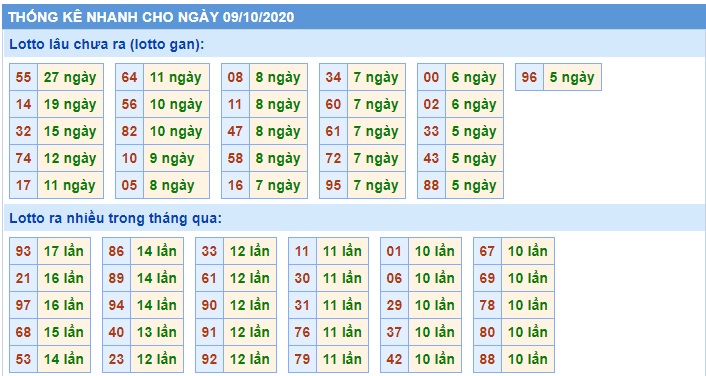Click the 'Lotto ra nhiều trong tháng qua' heading
This screenshot has height=376, width=706.
tap(116, 218)
